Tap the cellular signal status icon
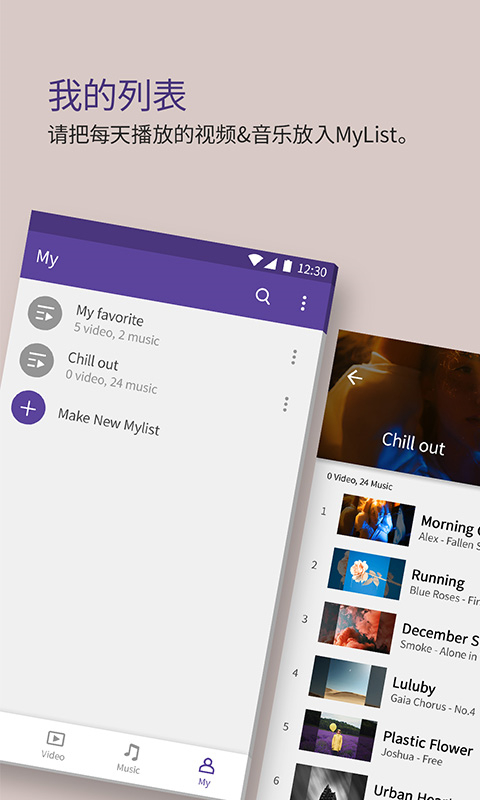Screen dimensions: 480x800 click(x=270, y=263)
